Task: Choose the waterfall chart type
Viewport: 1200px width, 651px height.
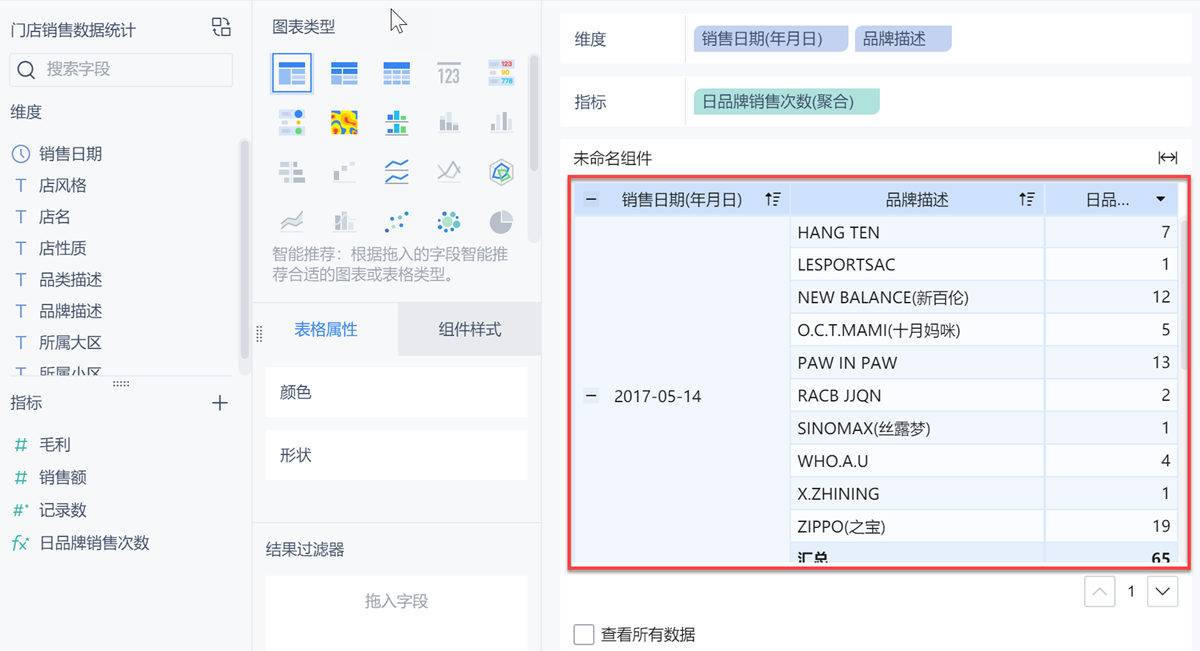Action: click(344, 172)
